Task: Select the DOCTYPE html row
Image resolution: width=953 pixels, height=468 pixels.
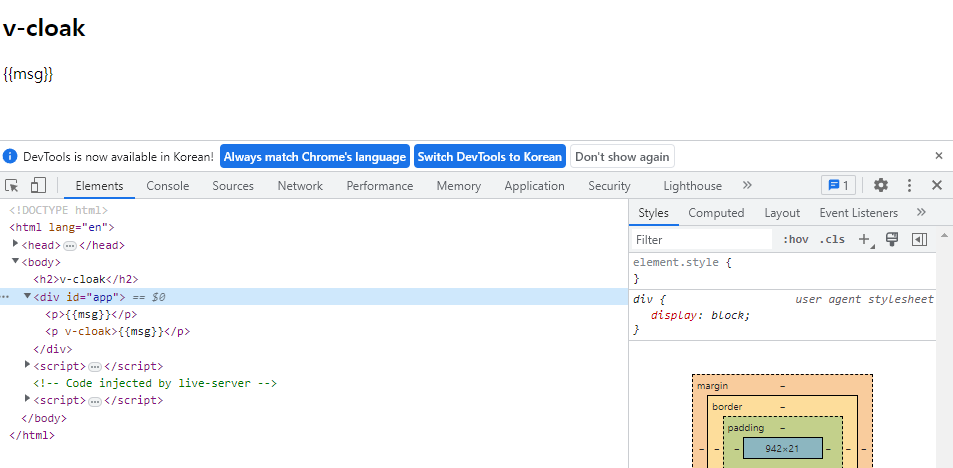Action: [x=58, y=211]
